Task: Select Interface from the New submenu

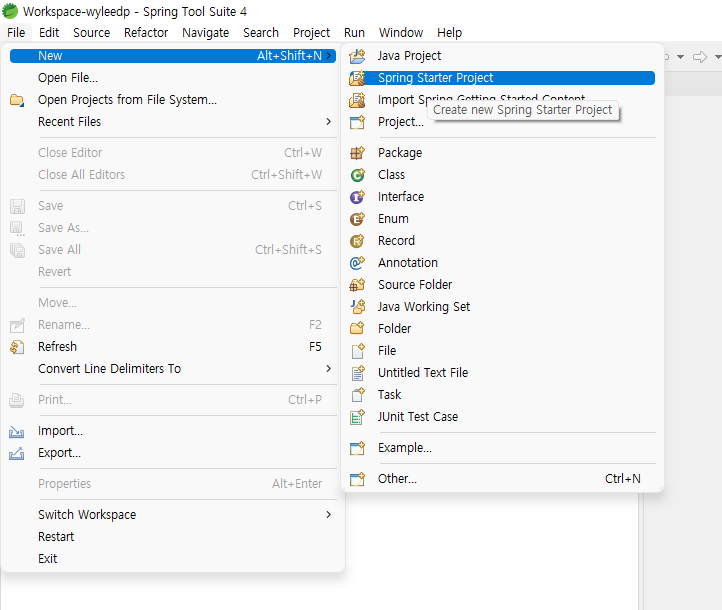Action: coord(502,197)
